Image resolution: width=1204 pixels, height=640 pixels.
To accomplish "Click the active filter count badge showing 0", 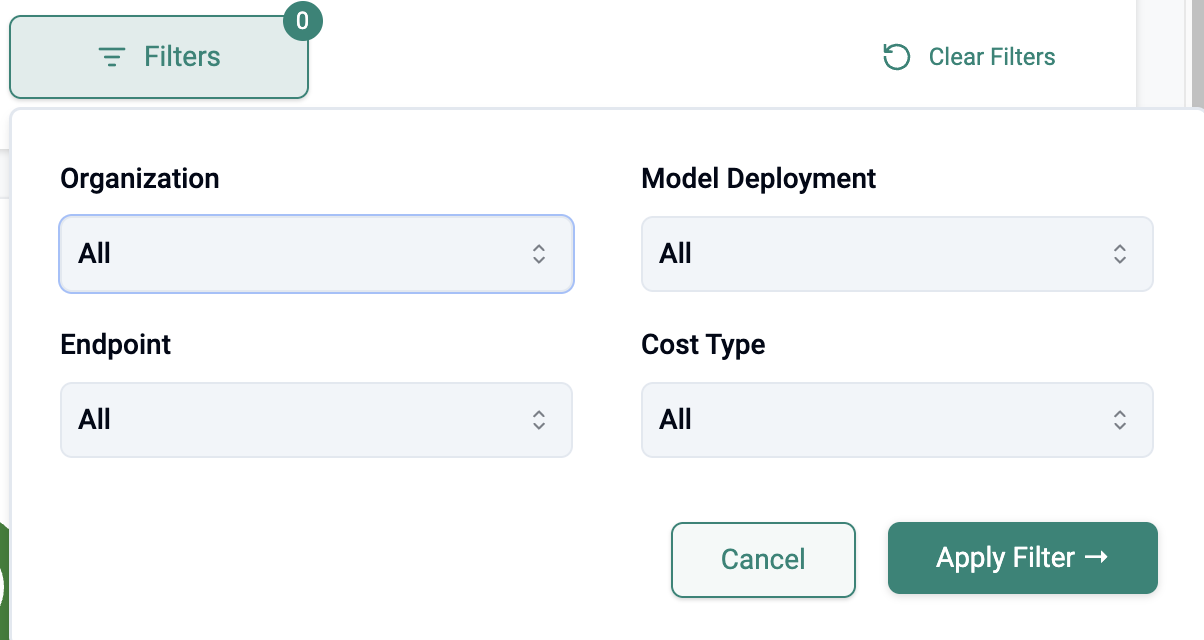I will pyautogui.click(x=303, y=21).
